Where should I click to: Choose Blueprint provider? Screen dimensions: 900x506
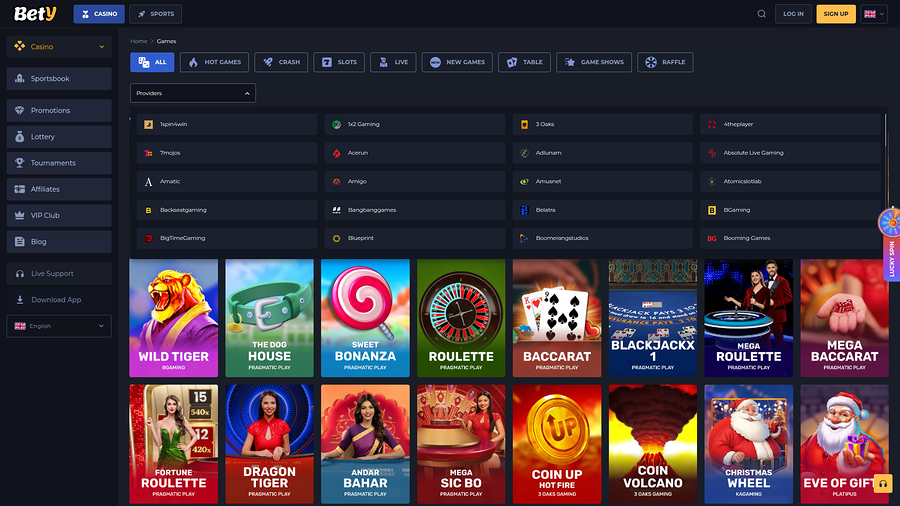[x=415, y=239]
